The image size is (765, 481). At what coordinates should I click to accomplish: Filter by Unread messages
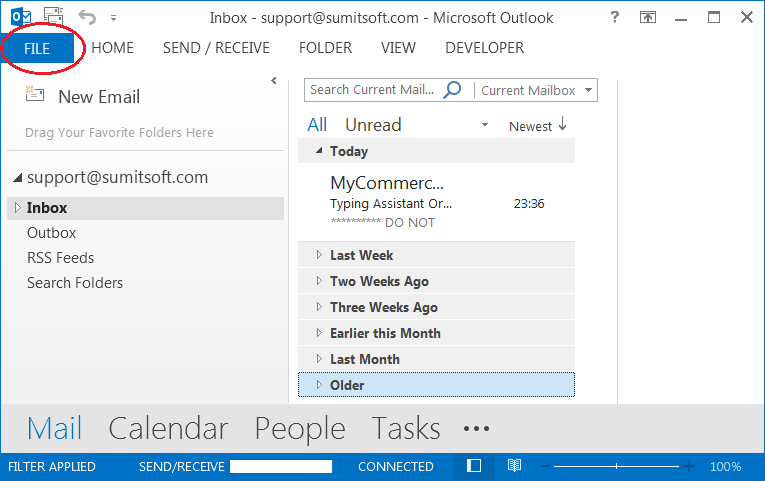[x=373, y=125]
